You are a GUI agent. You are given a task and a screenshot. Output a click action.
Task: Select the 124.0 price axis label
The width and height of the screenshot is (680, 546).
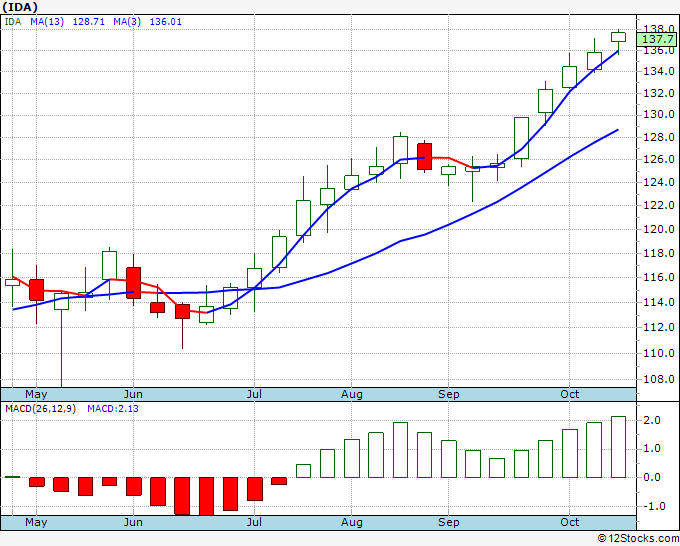pos(659,182)
